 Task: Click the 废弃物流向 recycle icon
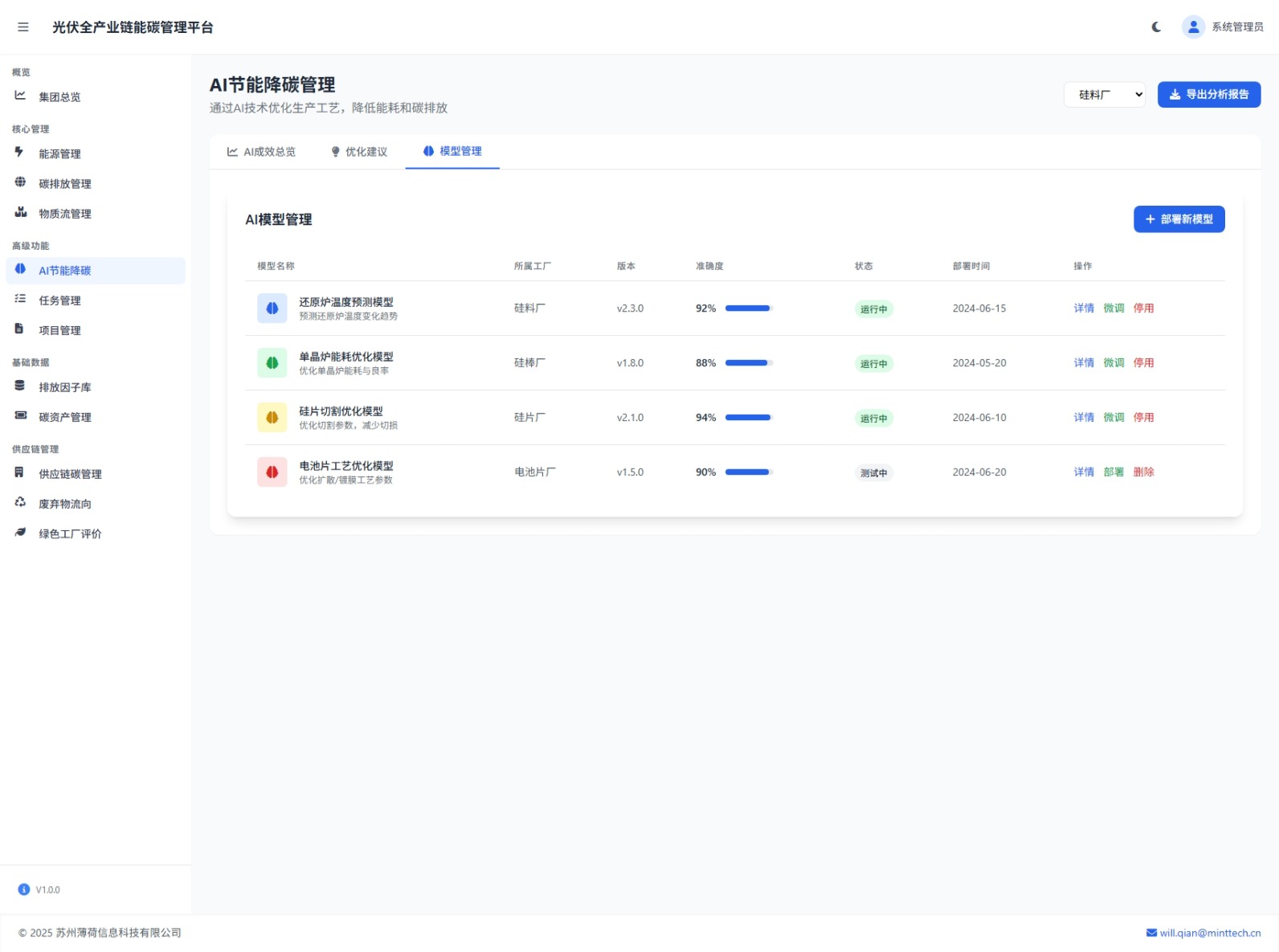[x=20, y=503]
